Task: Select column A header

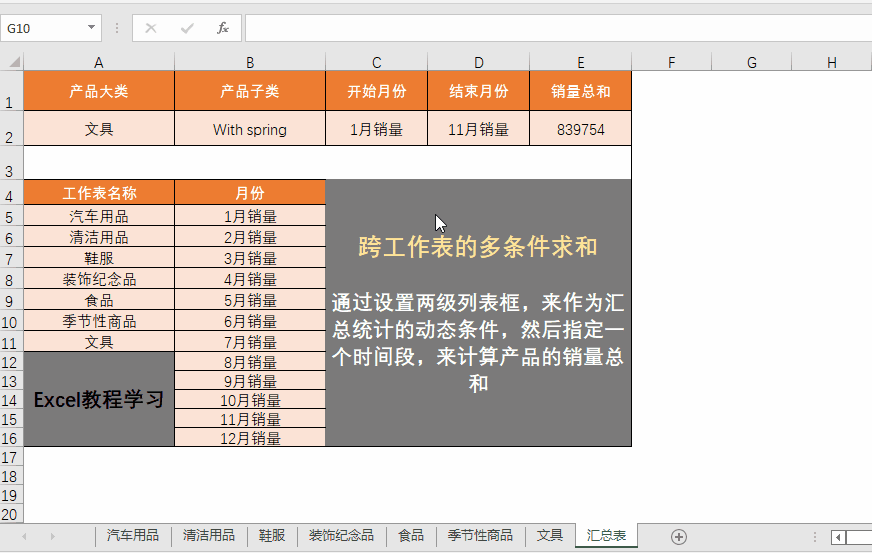Action: pyautogui.click(x=99, y=62)
